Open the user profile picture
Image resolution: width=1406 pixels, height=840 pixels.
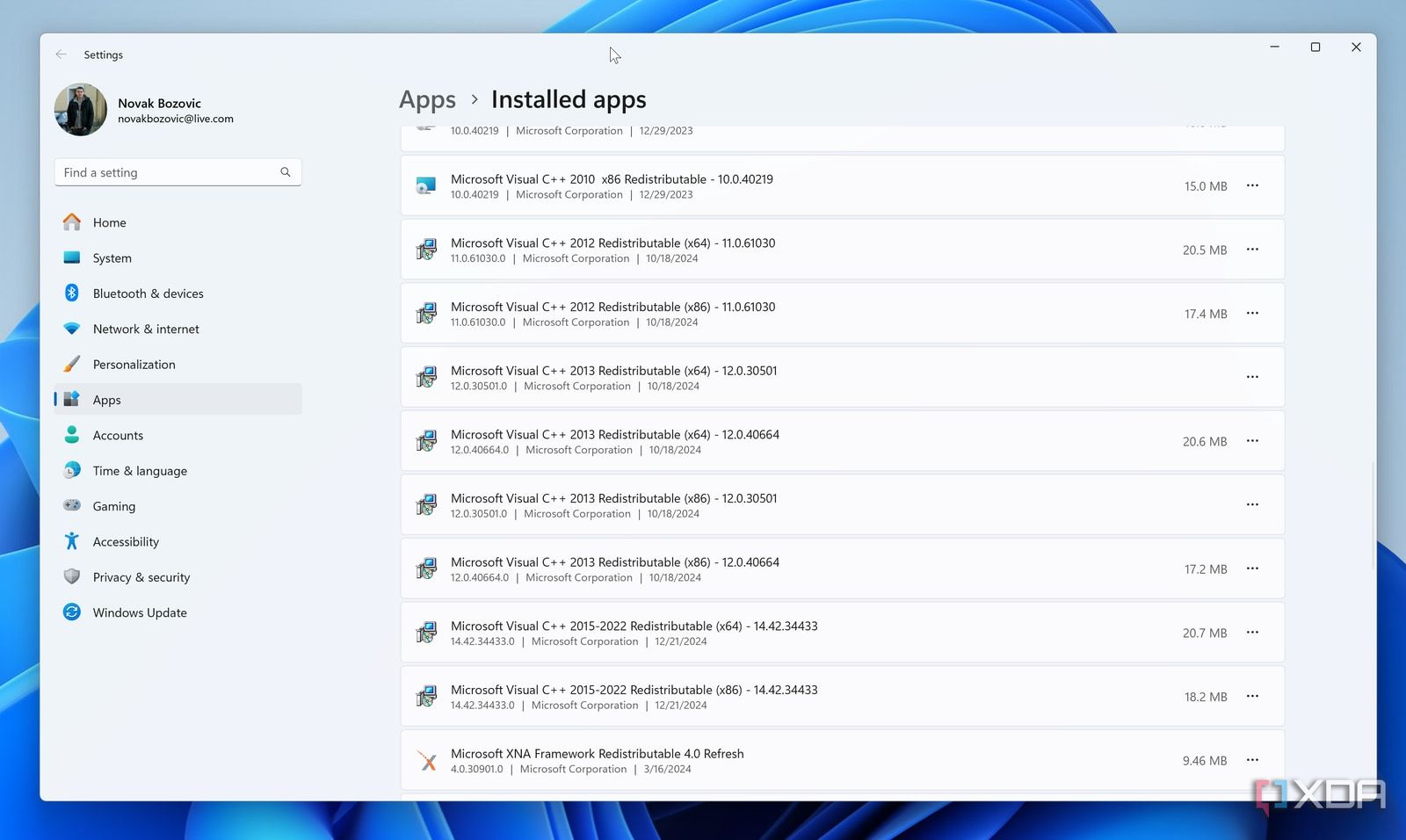(81, 110)
